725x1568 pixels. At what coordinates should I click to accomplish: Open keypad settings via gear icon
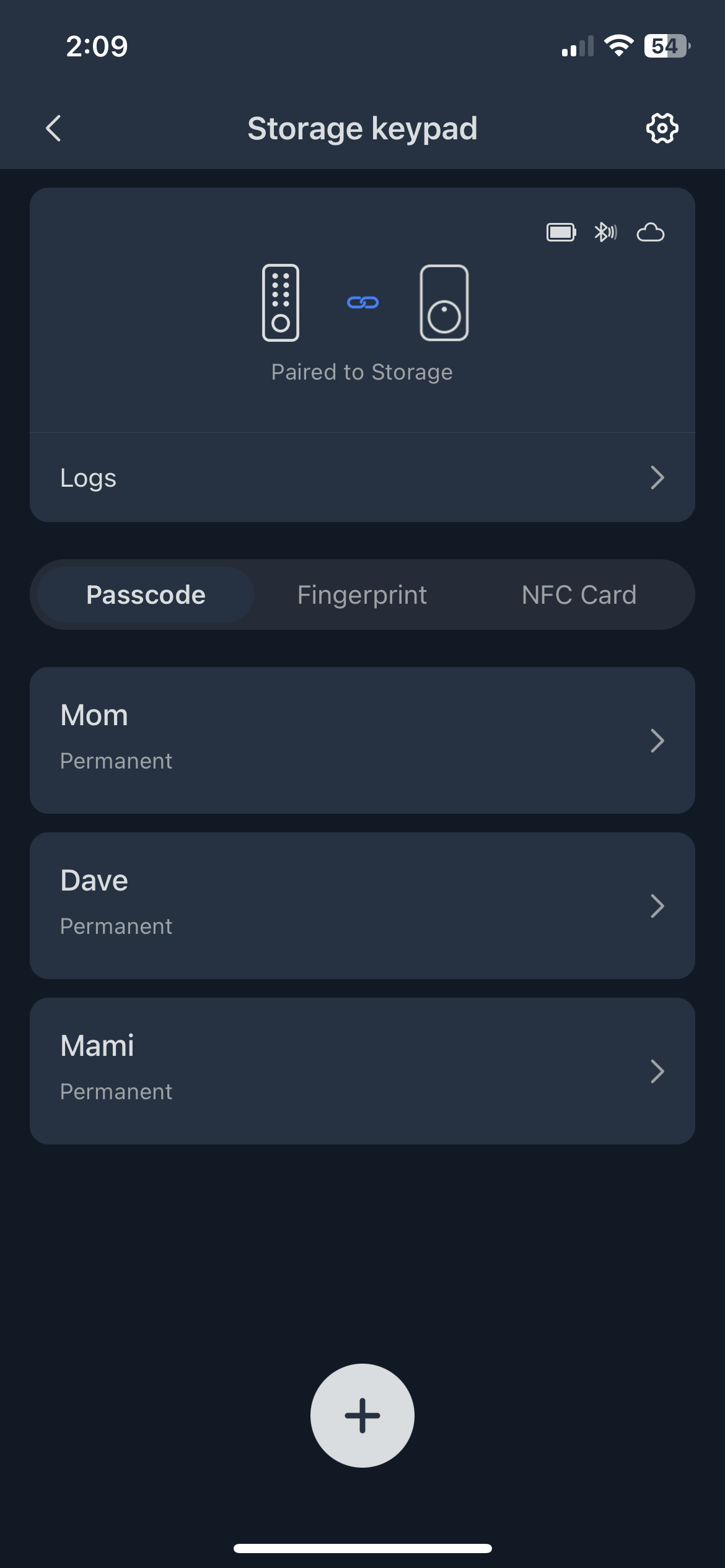click(x=661, y=128)
